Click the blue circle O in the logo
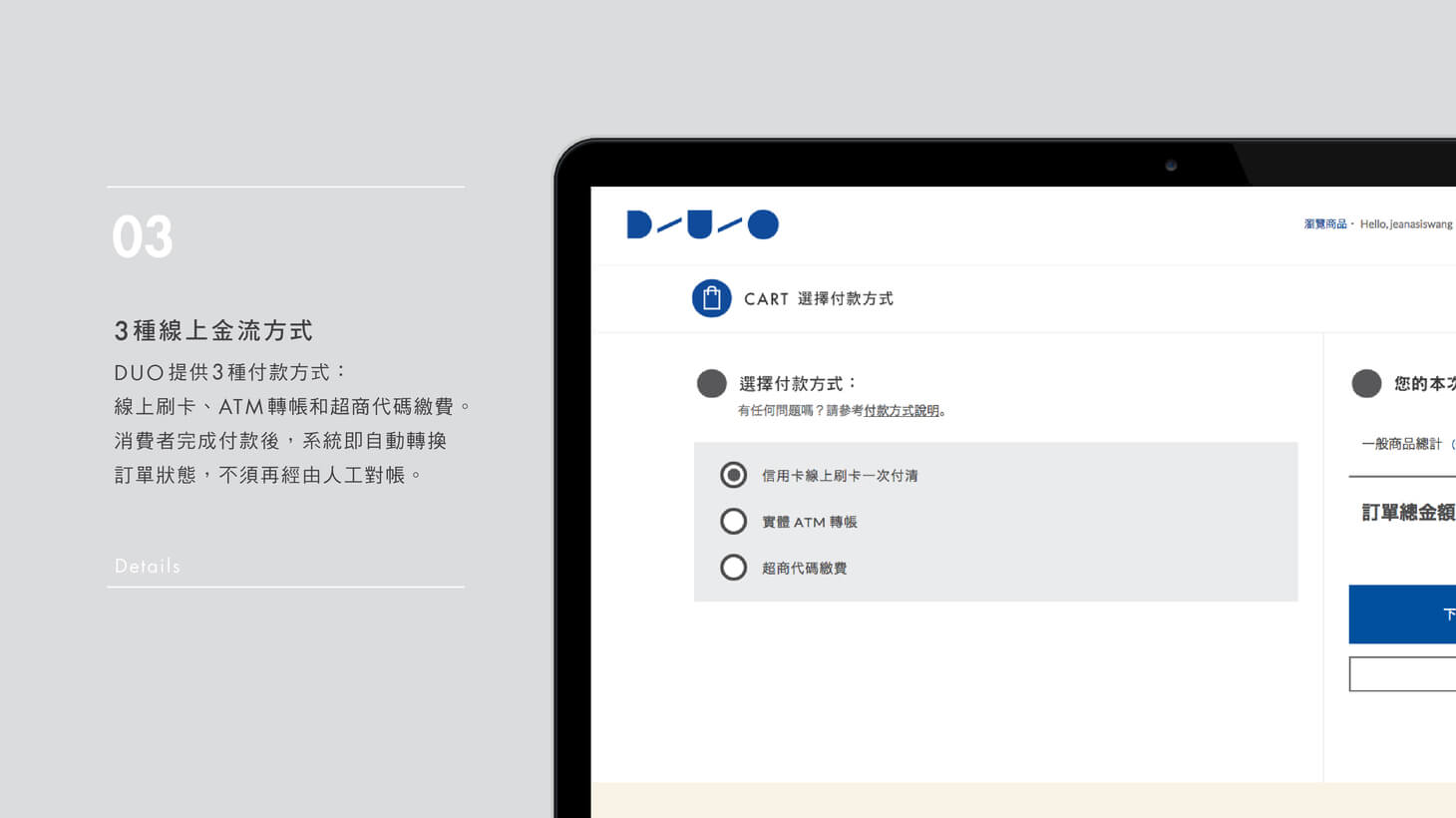 click(x=763, y=224)
